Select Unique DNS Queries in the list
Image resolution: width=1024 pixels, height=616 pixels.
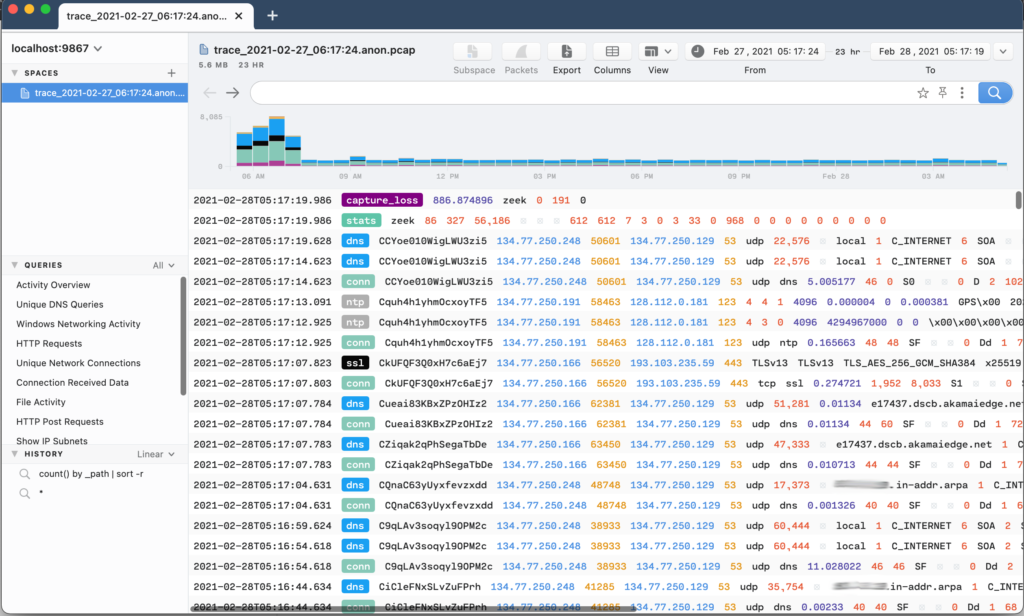point(59,305)
